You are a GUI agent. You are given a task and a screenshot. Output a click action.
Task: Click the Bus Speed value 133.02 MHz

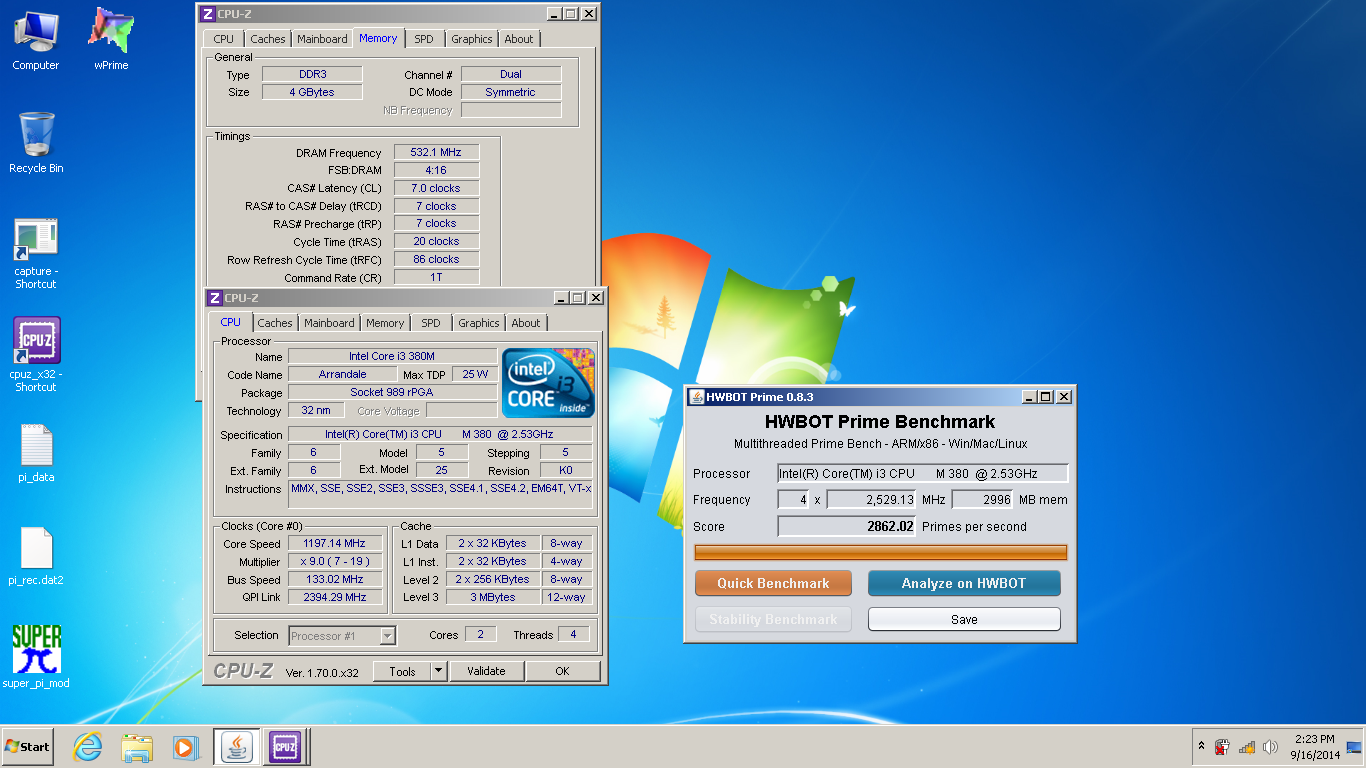335,579
